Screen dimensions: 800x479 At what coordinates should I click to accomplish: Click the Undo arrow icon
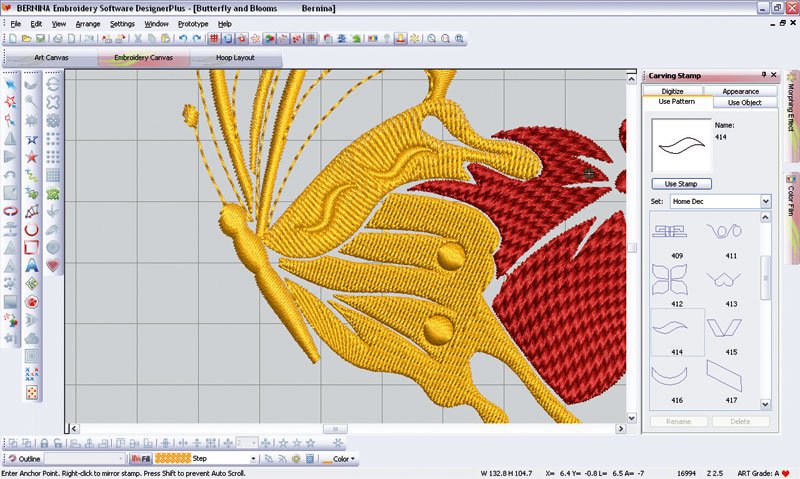pos(183,39)
